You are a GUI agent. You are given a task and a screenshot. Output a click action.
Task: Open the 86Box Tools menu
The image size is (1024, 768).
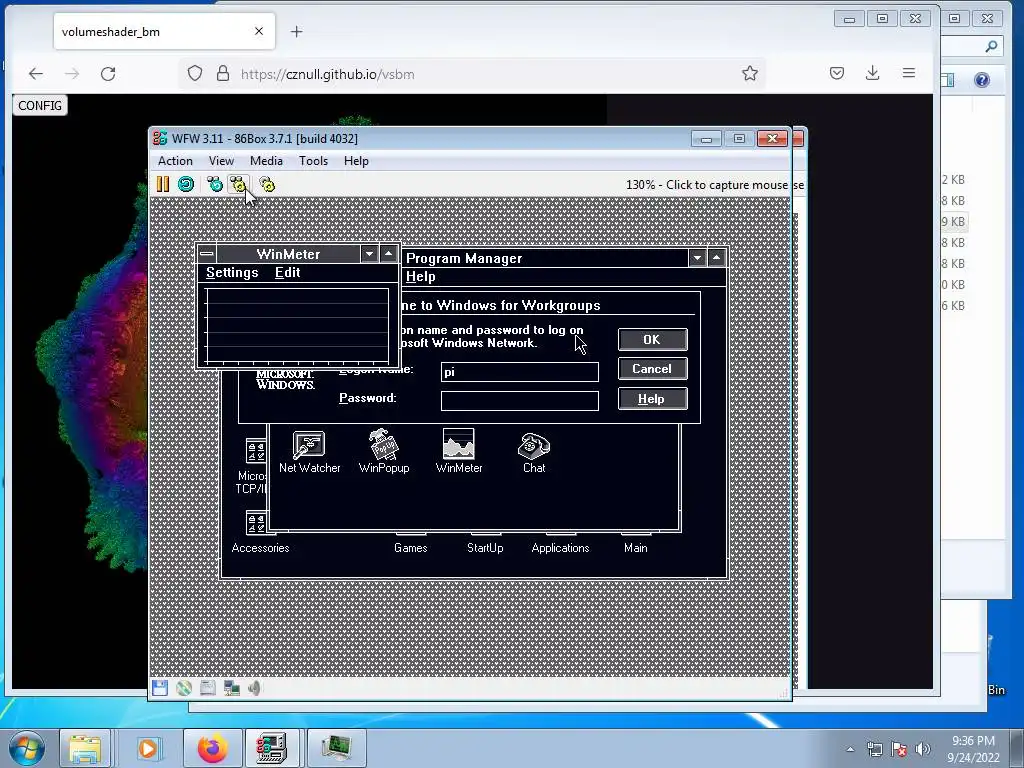(x=313, y=161)
